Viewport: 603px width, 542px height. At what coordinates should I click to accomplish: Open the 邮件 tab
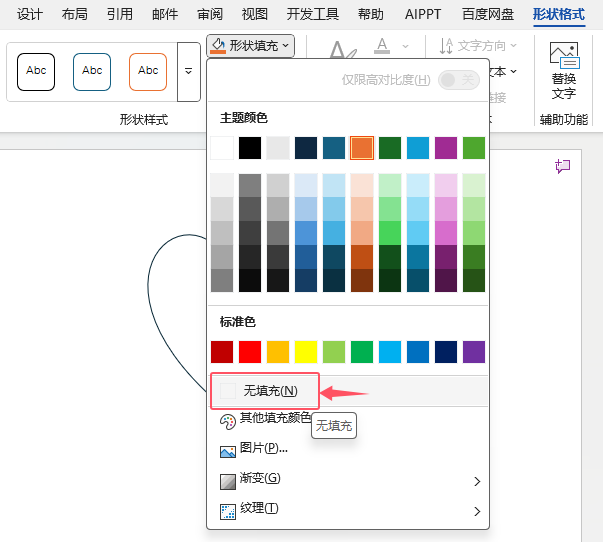(165, 14)
